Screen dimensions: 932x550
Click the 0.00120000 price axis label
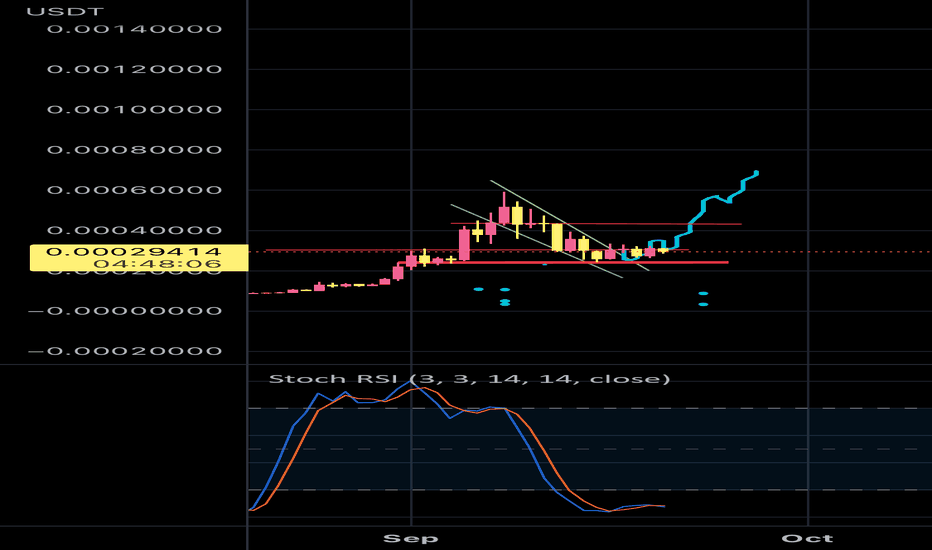coord(134,70)
